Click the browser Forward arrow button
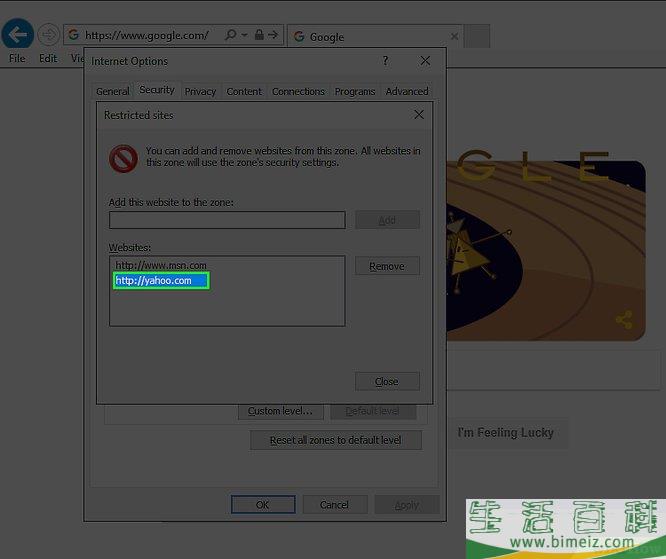This screenshot has width=666, height=559. [x=48, y=34]
